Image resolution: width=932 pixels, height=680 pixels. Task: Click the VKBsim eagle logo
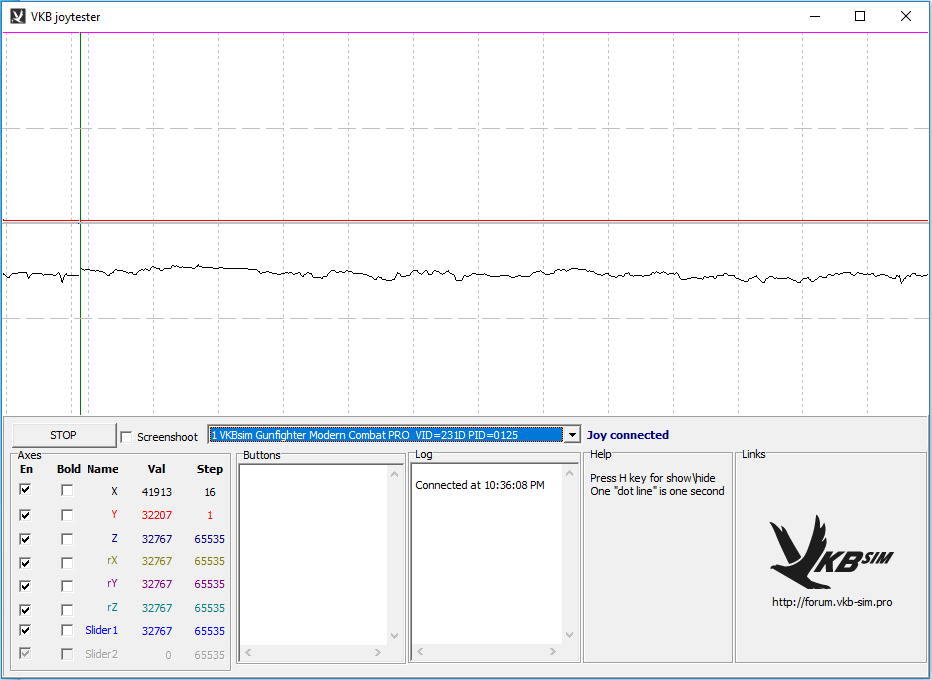830,552
